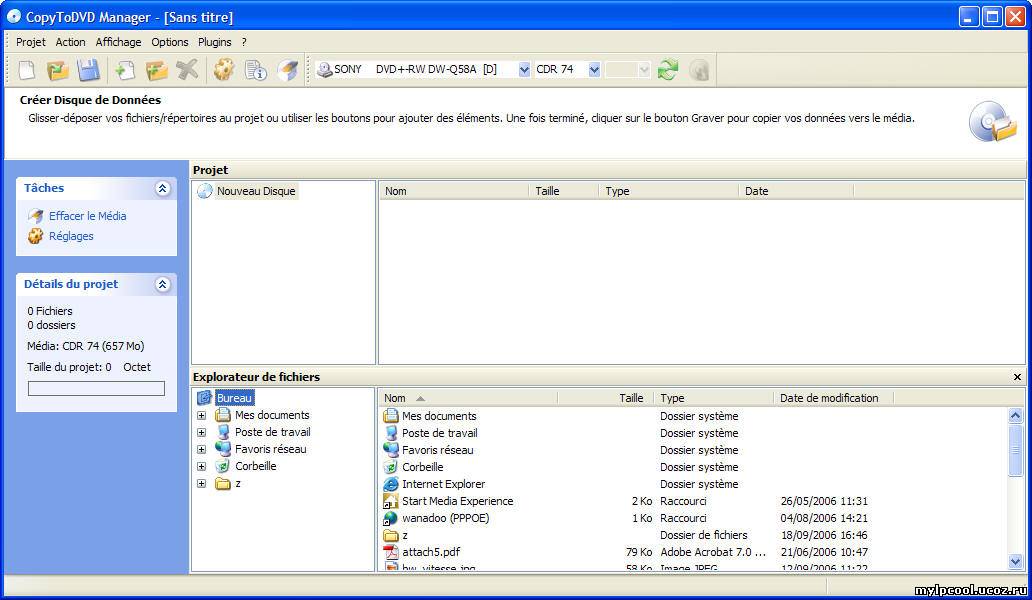Expand the z folder tree node
The image size is (1032, 600).
click(201, 484)
